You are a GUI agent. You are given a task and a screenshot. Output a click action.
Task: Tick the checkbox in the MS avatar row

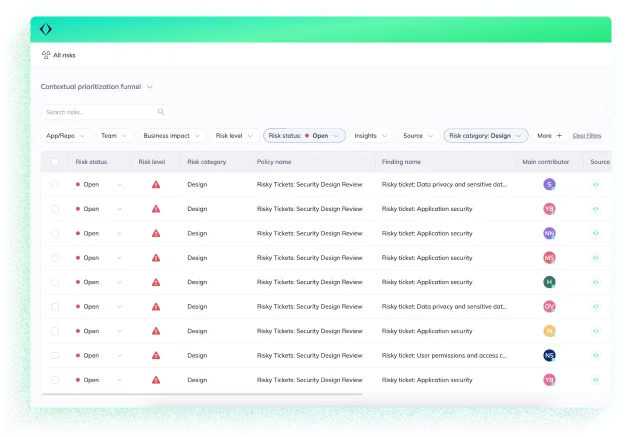click(55, 258)
